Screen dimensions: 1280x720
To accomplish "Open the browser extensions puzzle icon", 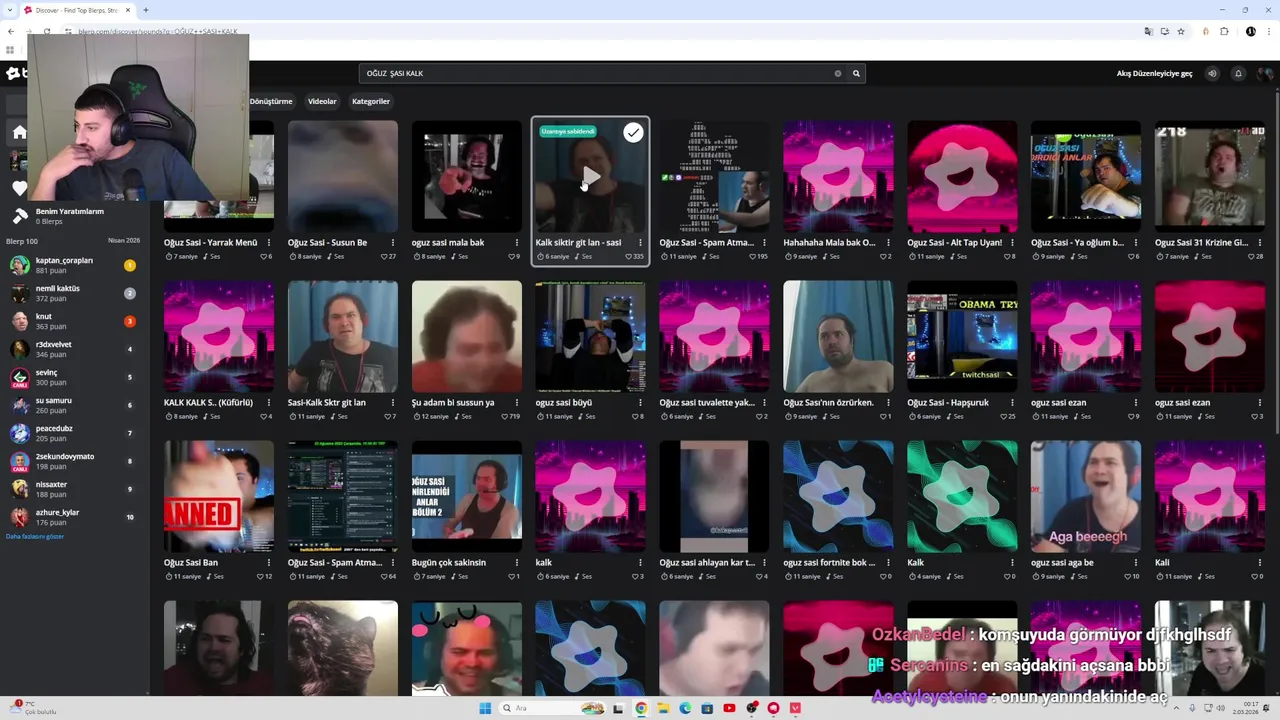I will pyautogui.click(x=1224, y=31).
